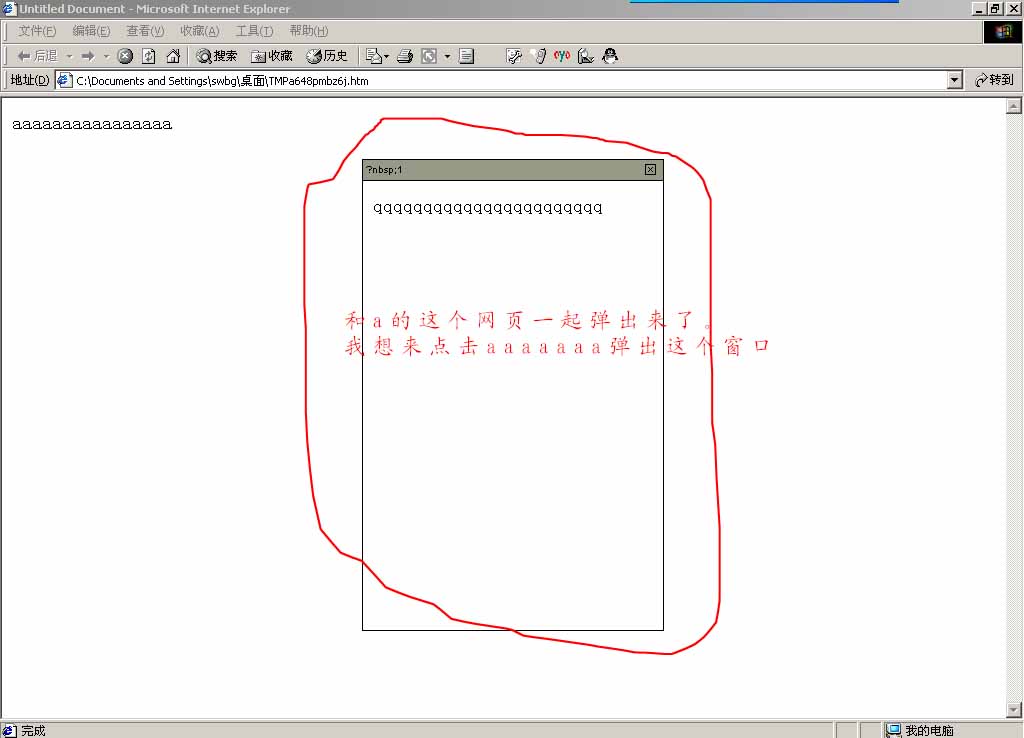
Task: Click the QQ penguin toolbar icon
Action: (610, 56)
